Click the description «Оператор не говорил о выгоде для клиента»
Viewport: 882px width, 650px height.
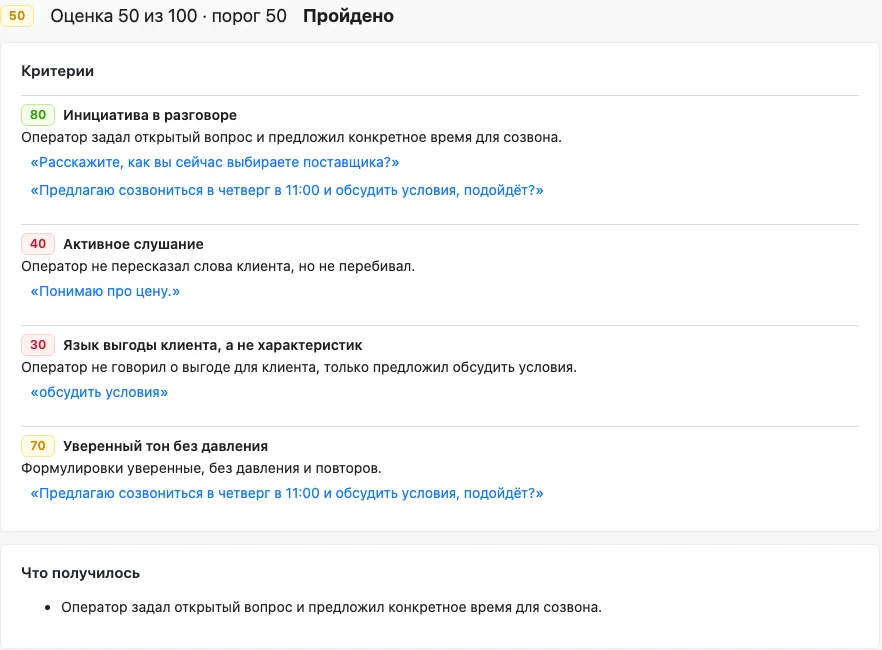(x=299, y=367)
